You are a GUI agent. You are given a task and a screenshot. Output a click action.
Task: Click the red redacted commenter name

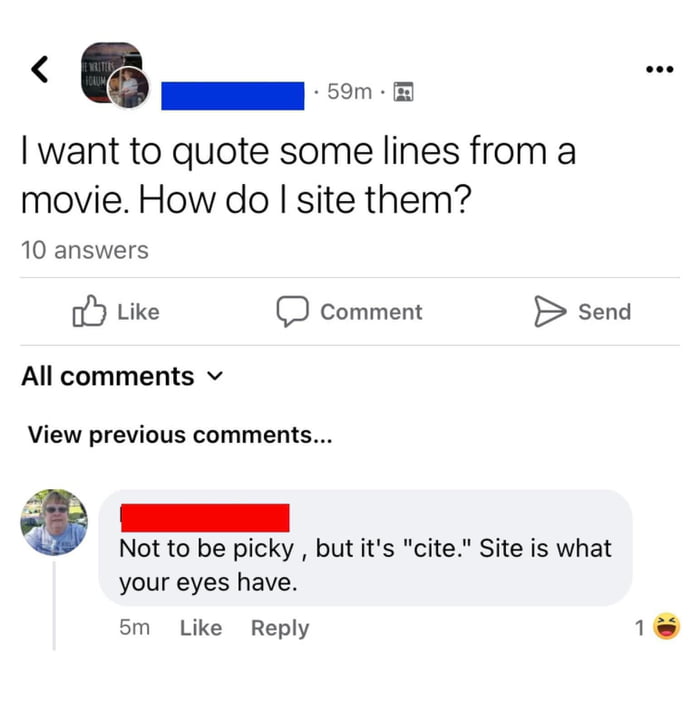pyautogui.click(x=204, y=517)
